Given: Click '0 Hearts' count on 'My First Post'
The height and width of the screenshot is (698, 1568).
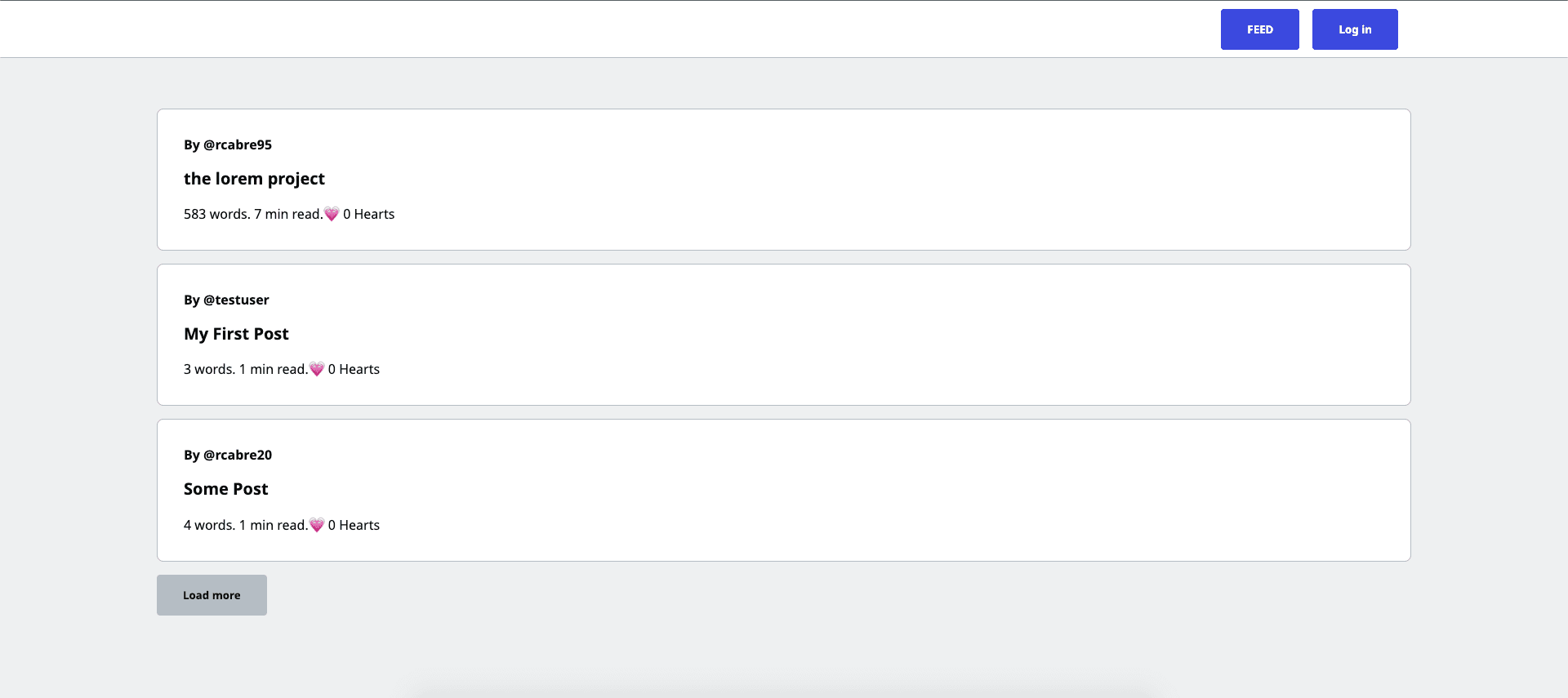Looking at the screenshot, I should [x=354, y=369].
